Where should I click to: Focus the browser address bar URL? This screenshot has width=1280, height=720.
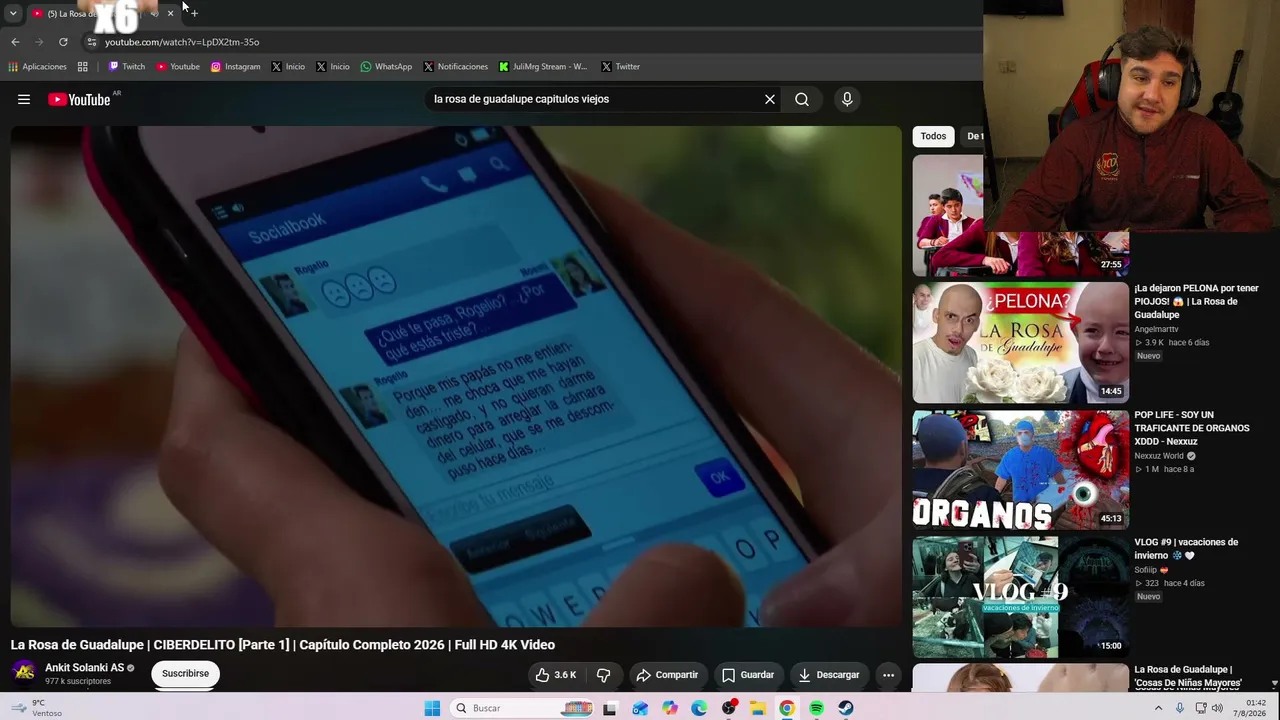[x=182, y=42]
